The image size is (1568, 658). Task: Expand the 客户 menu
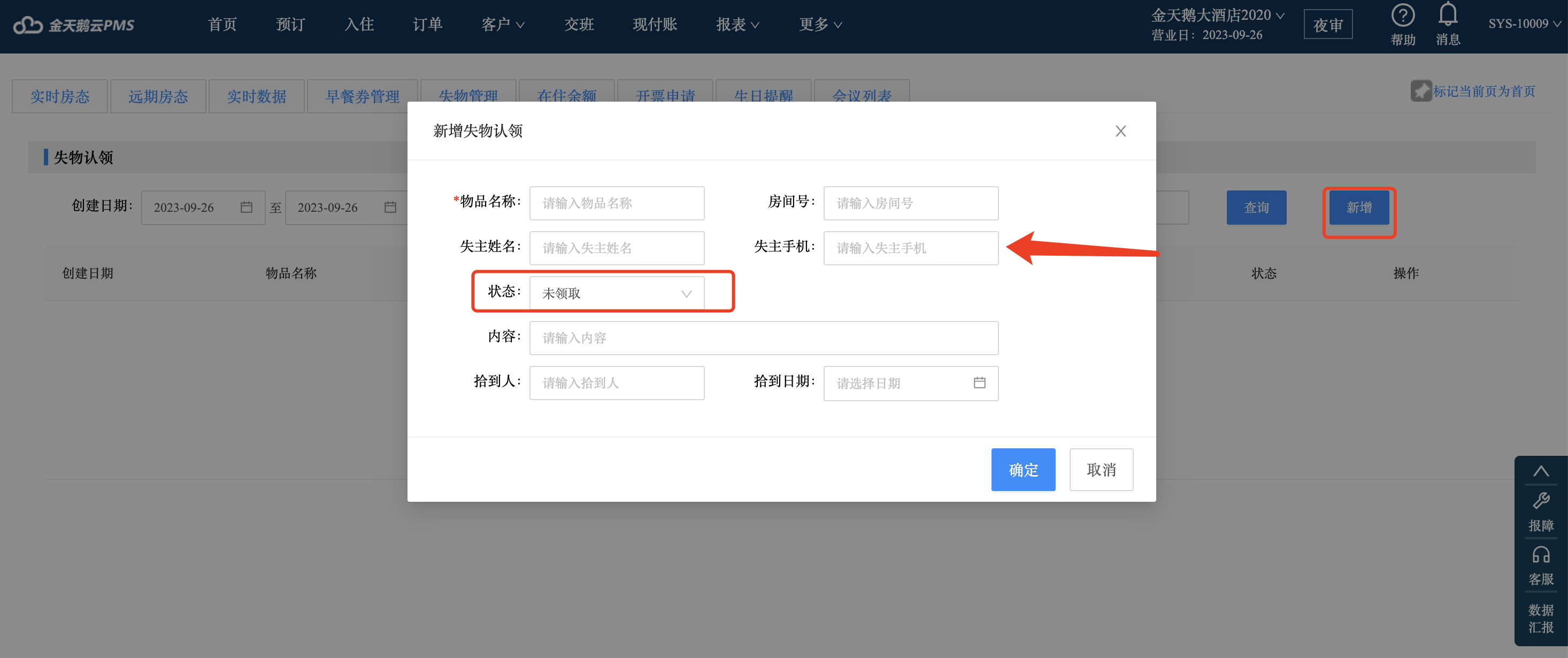click(x=502, y=25)
